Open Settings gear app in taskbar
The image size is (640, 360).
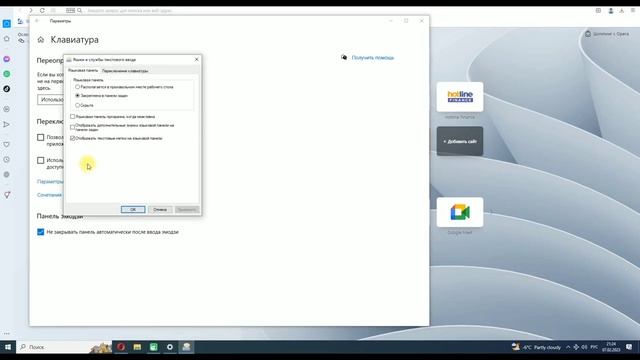(x=170, y=347)
